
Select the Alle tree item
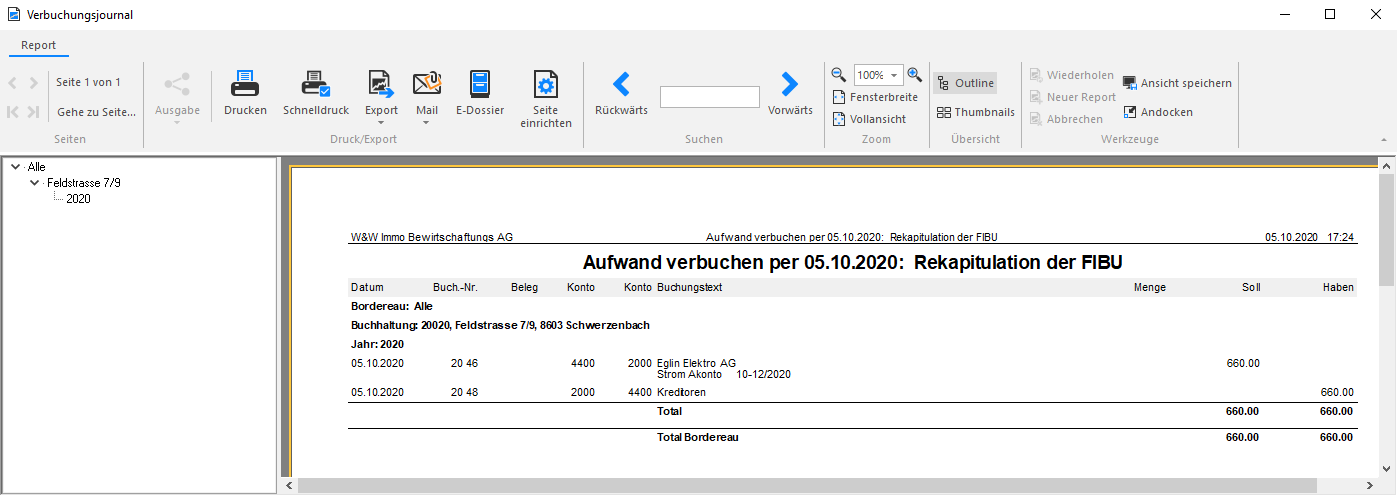pyautogui.click(x=37, y=167)
